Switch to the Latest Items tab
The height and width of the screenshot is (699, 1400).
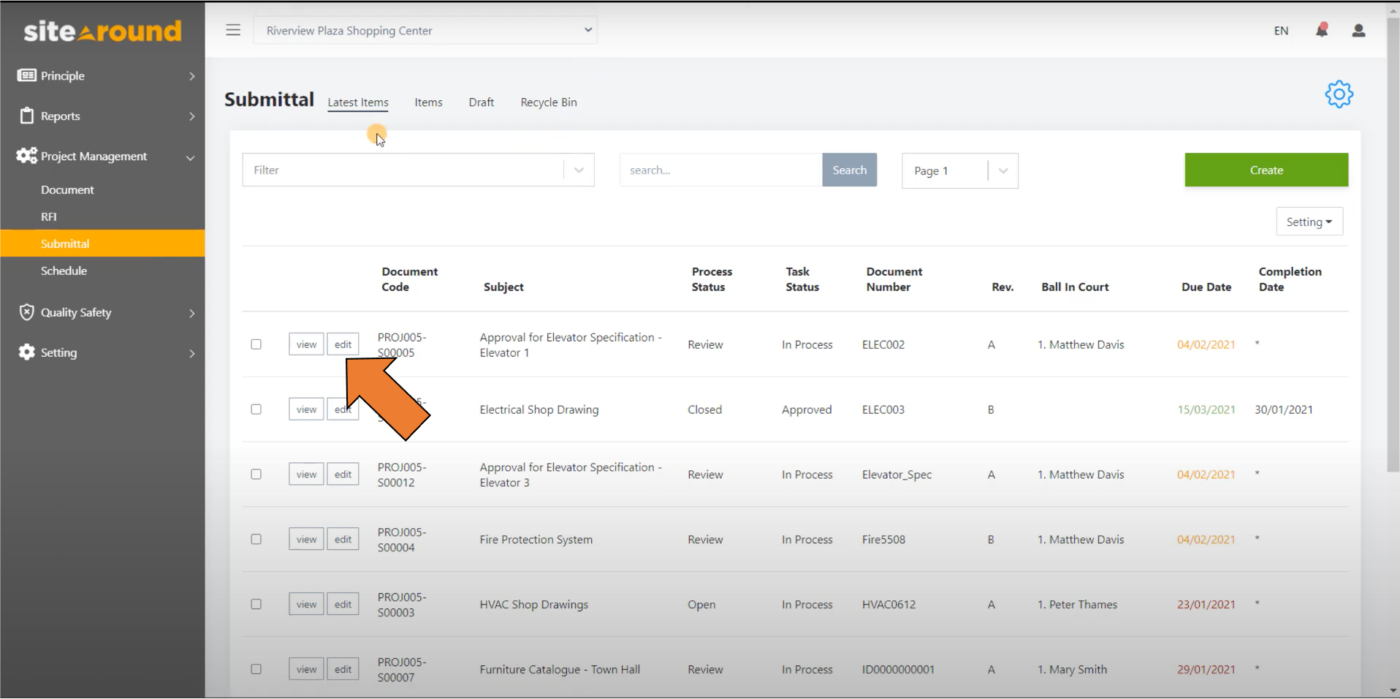[358, 102]
